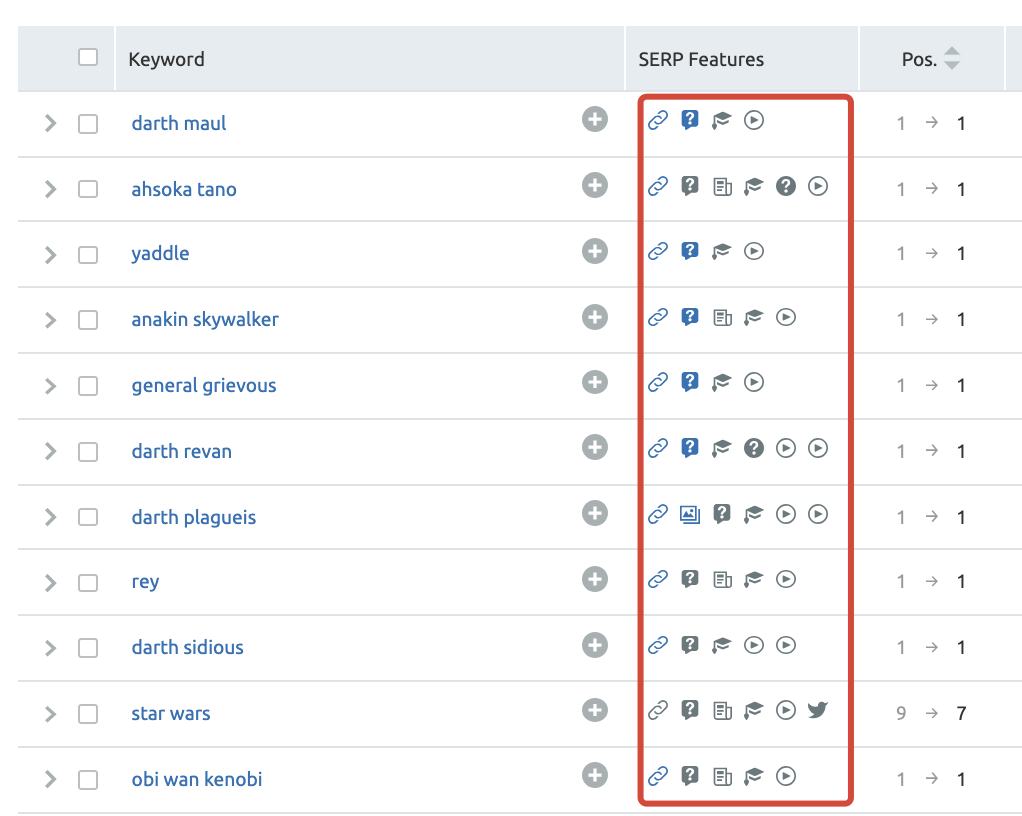Check the darth plagueis row checkbox
Image resolution: width=1022 pixels, height=816 pixels.
(88, 517)
